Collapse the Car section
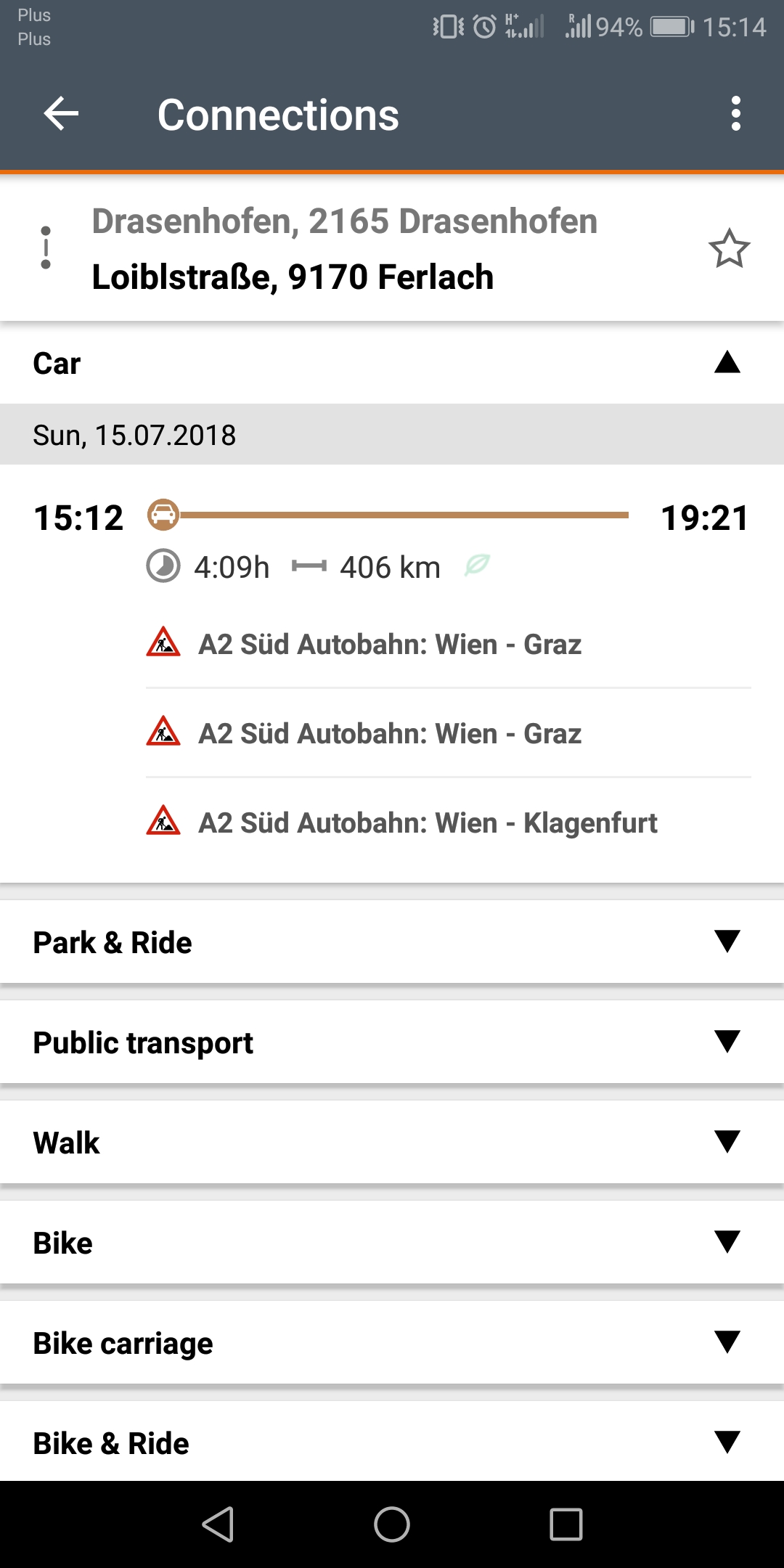Image resolution: width=784 pixels, height=1568 pixels. click(x=727, y=362)
